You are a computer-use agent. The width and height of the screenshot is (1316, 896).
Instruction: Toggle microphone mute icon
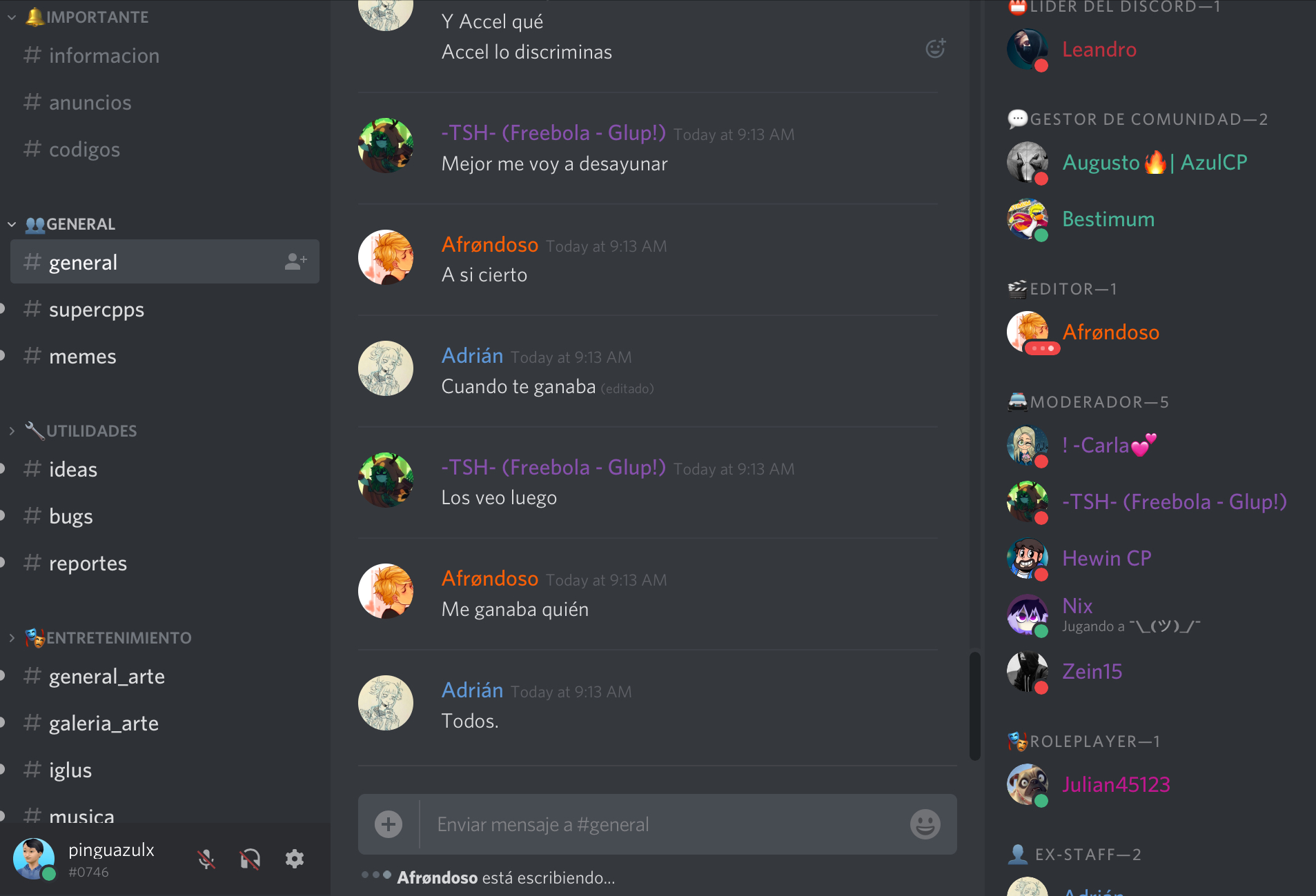tap(206, 859)
